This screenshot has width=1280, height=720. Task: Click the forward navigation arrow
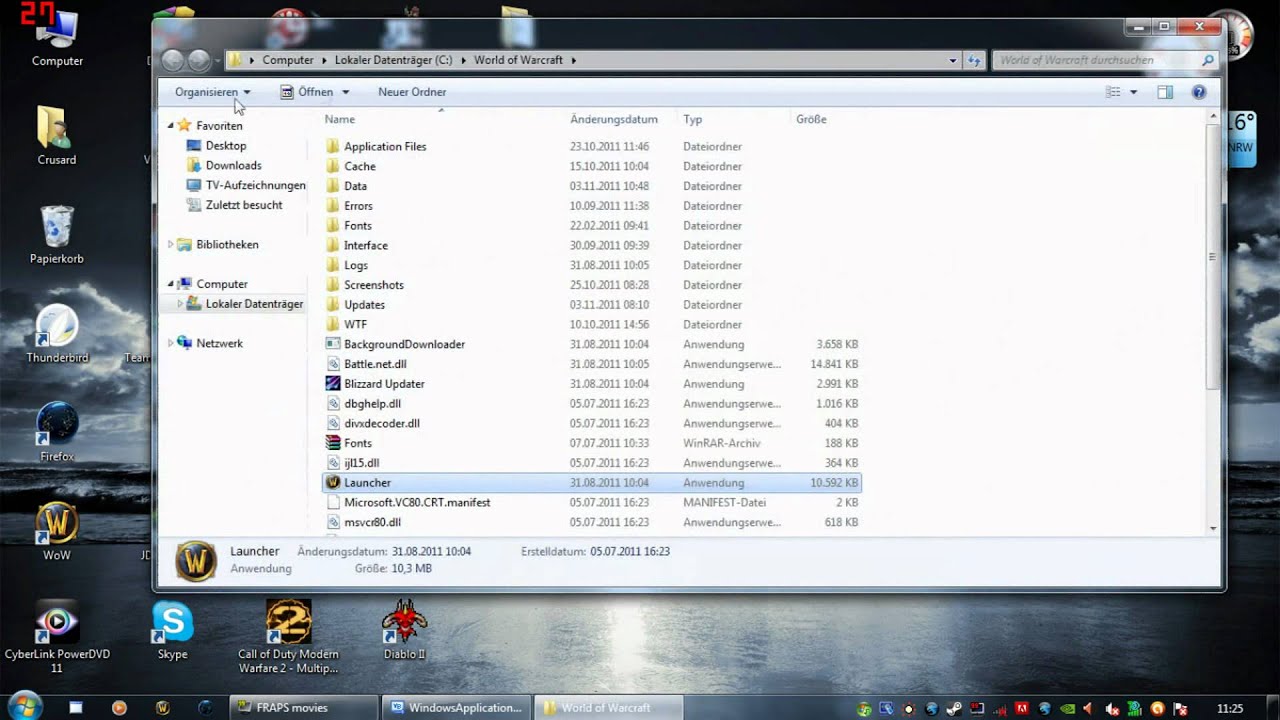[x=199, y=60]
